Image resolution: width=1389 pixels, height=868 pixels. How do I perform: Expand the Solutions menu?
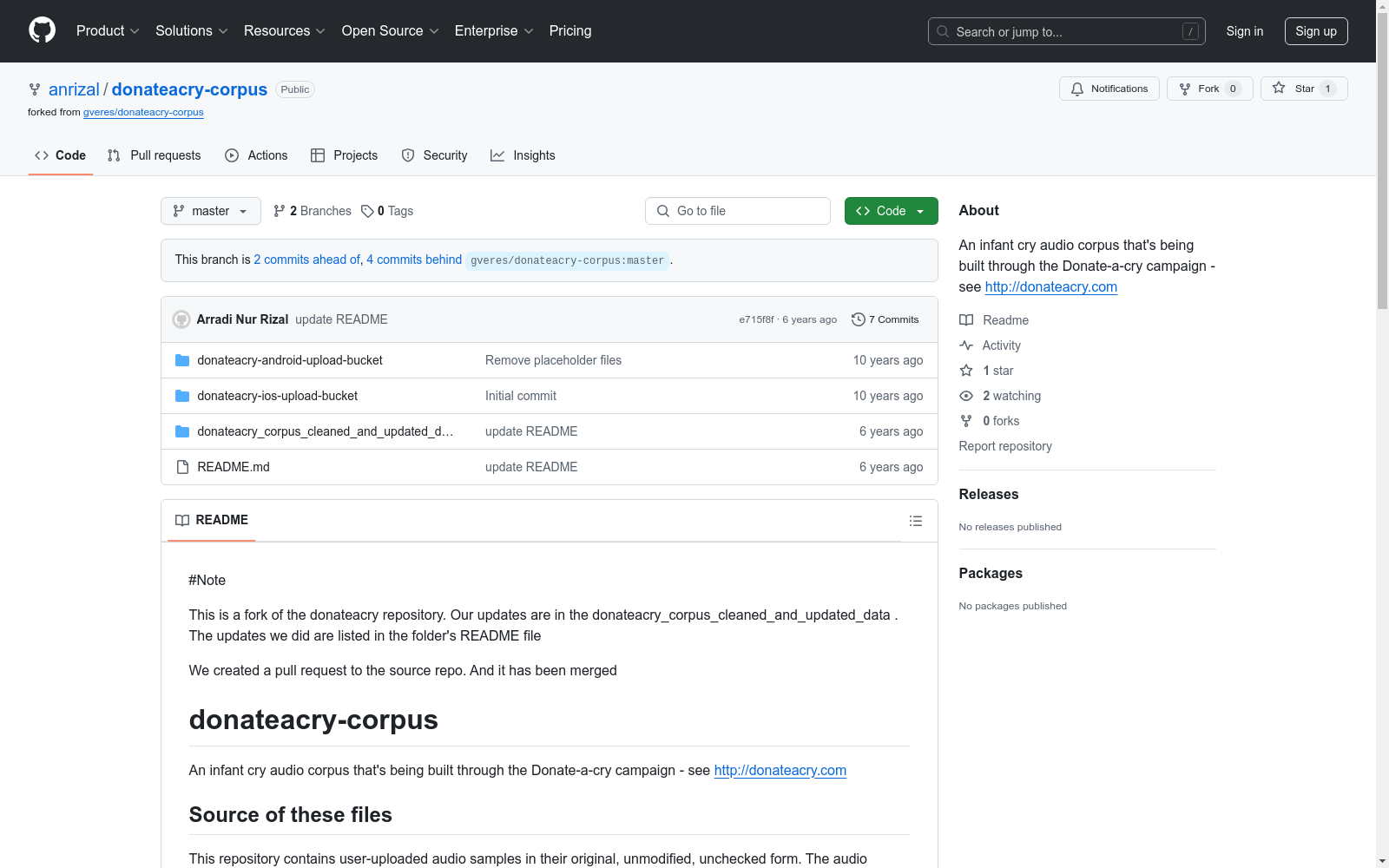pyautogui.click(x=192, y=31)
